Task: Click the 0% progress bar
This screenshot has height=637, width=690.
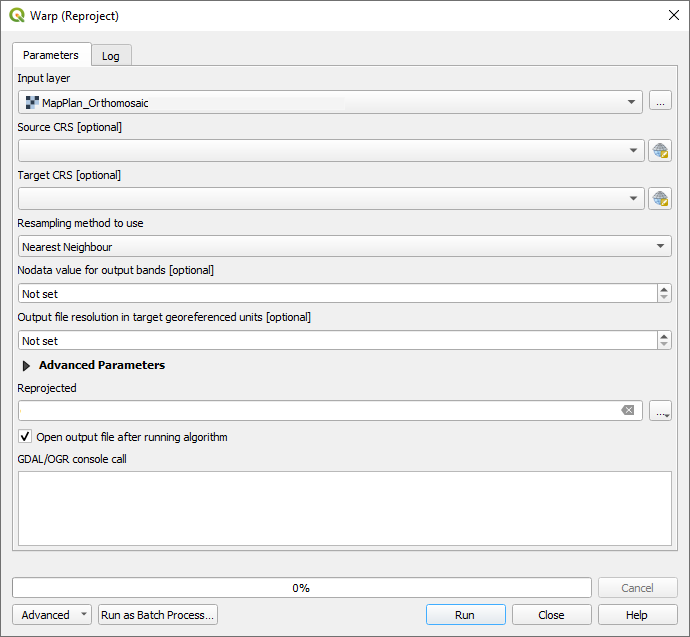Action: tap(301, 588)
